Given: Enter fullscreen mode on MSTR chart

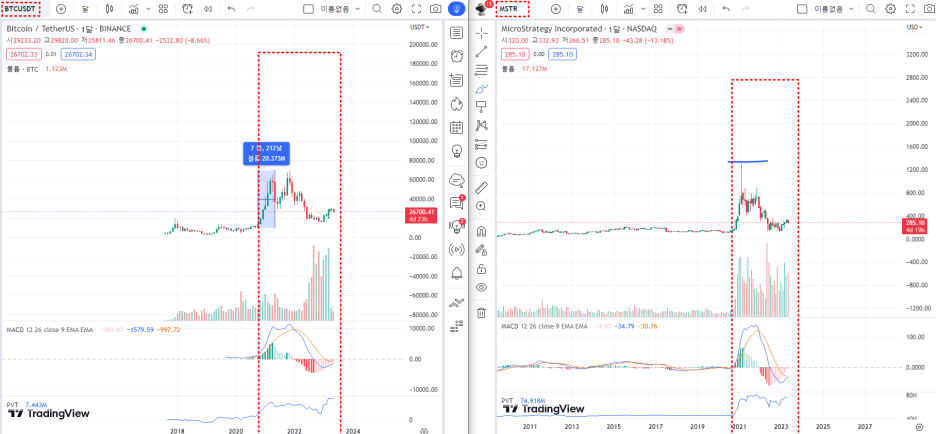Looking at the screenshot, I should point(910,9).
